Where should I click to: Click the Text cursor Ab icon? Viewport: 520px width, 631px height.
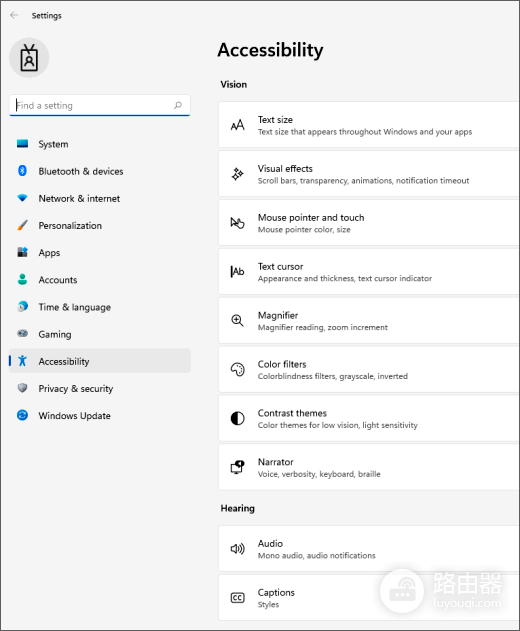pyautogui.click(x=237, y=272)
